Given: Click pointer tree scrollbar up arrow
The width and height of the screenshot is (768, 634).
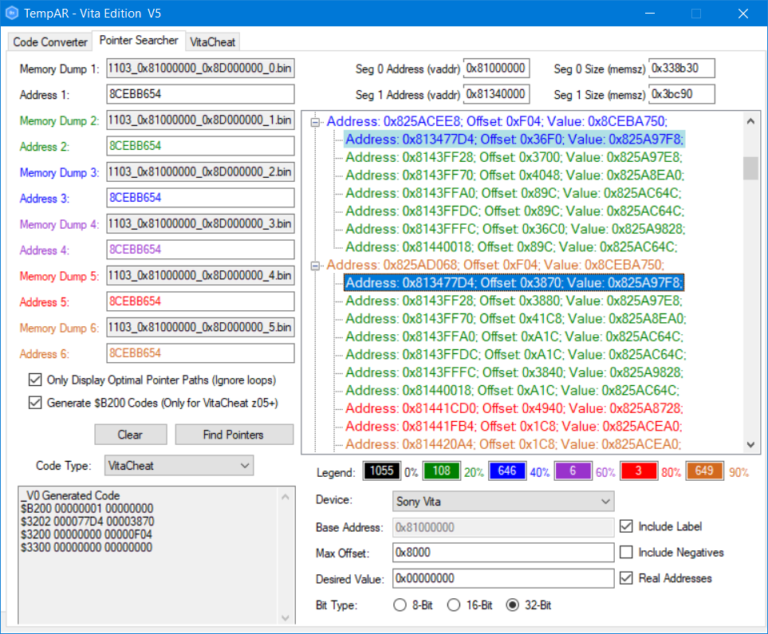Looking at the screenshot, I should point(750,121).
